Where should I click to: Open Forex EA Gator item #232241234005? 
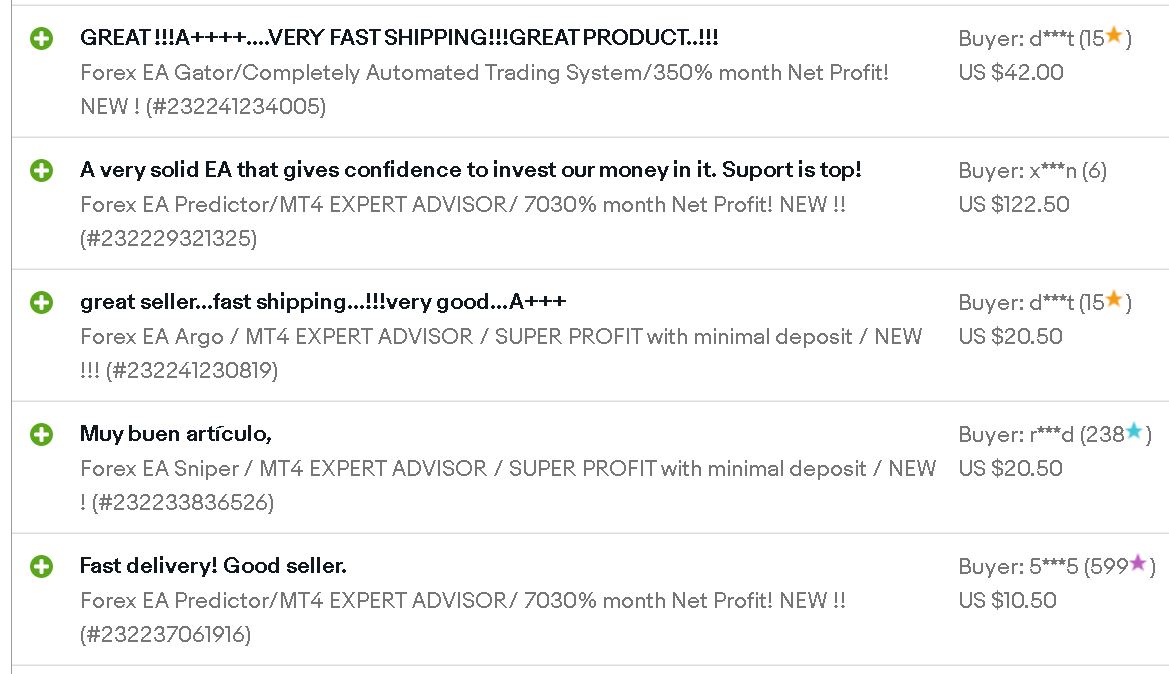click(485, 89)
